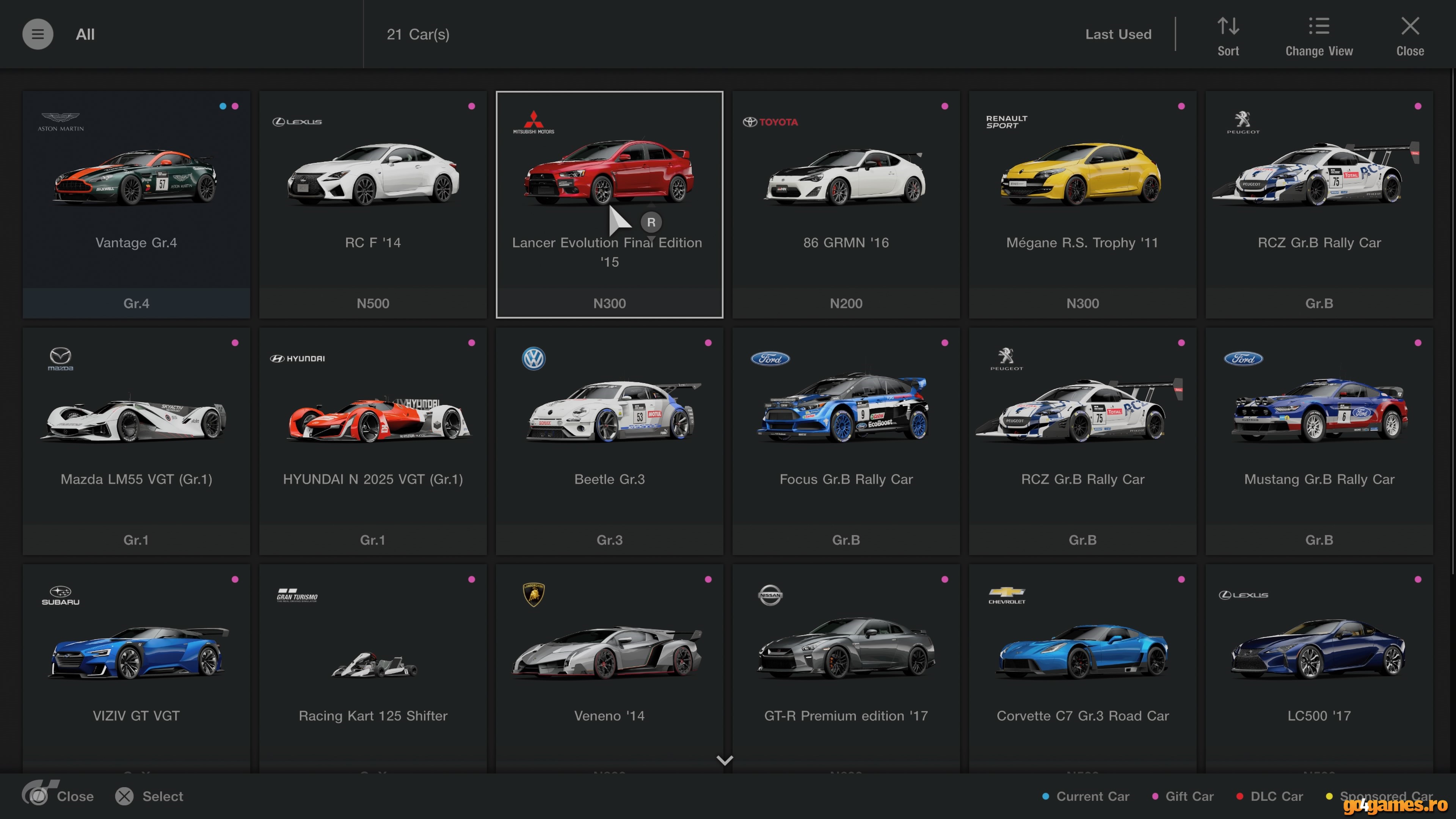Select the All category label
This screenshot has height=819, width=1456.
85,34
